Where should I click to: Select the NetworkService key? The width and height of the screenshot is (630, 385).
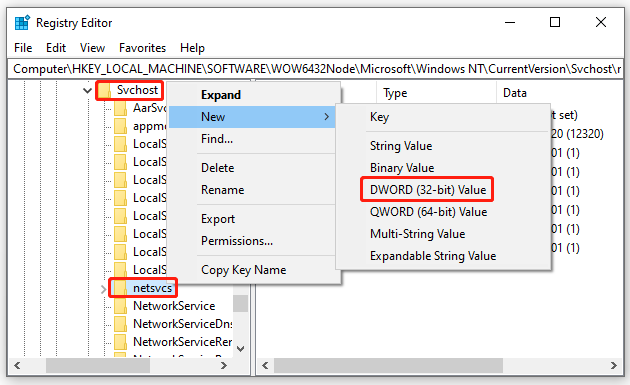click(x=174, y=306)
